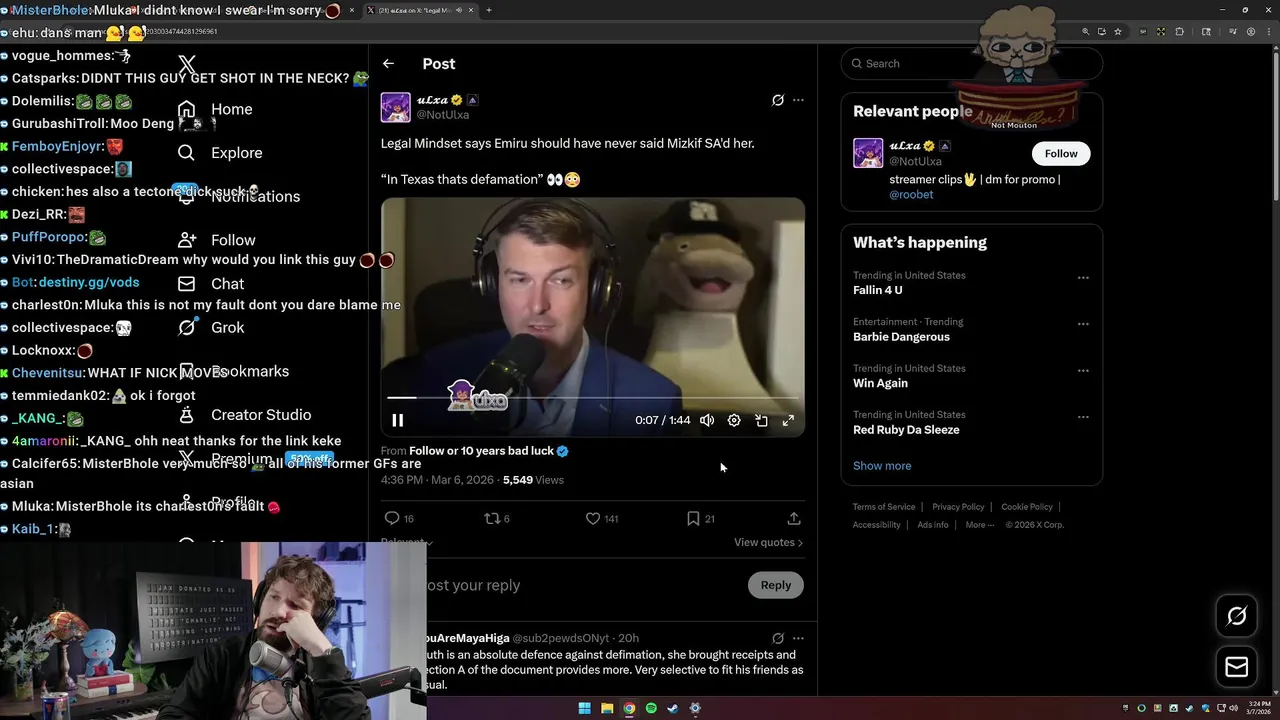Bookmark this page with the star icon
Screen dimensions: 1280x720
point(1116,31)
